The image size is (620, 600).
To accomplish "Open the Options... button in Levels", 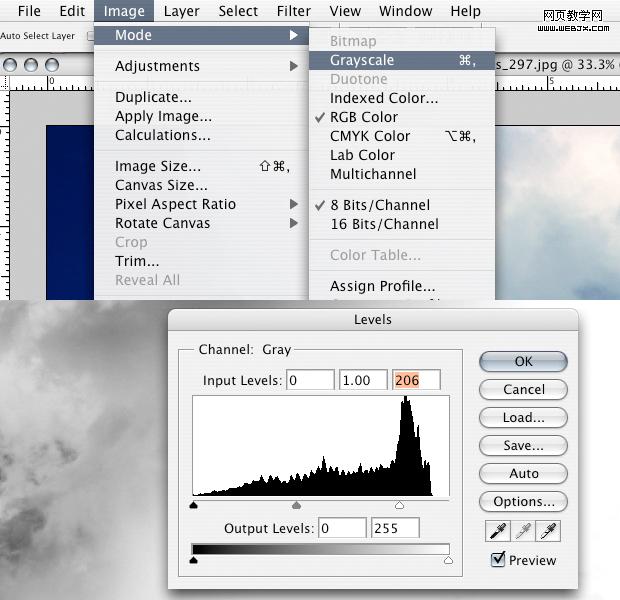I will pyautogui.click(x=523, y=502).
